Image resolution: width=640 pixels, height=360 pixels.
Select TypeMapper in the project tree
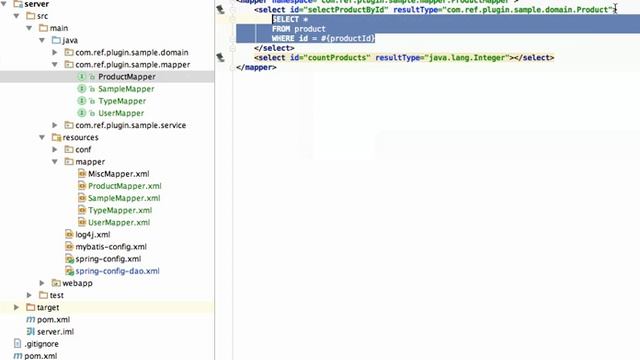coord(122,101)
